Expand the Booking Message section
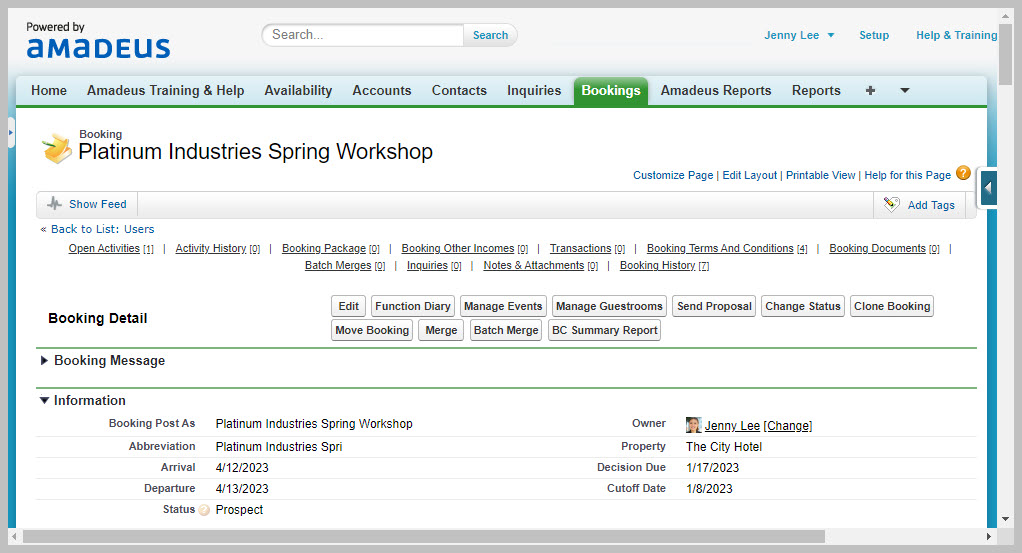Image resolution: width=1022 pixels, height=553 pixels. tap(45, 361)
